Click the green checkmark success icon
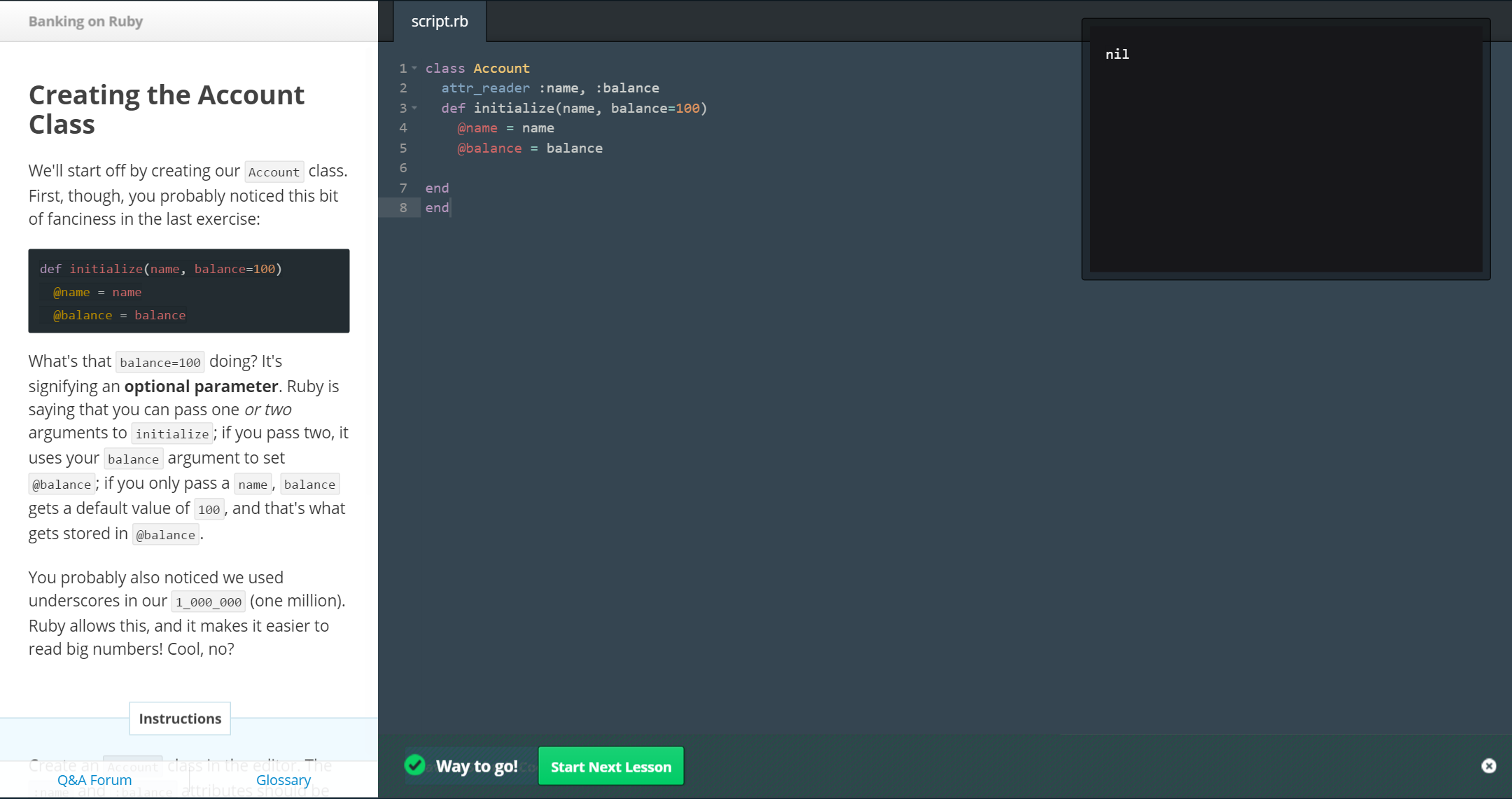Viewport: 1512px width, 799px height. pyautogui.click(x=415, y=765)
